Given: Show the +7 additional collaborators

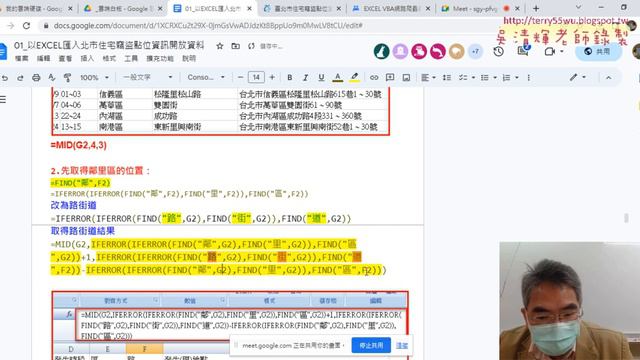Looking at the screenshot, I should pos(475,51).
